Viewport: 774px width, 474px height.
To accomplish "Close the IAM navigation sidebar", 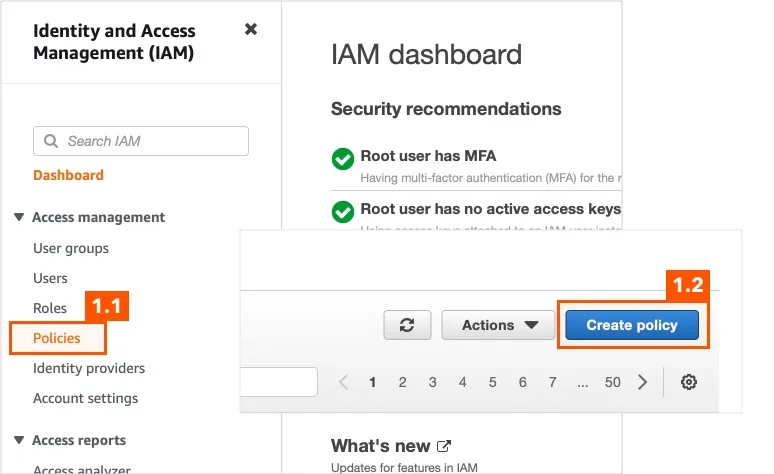I will 251,29.
